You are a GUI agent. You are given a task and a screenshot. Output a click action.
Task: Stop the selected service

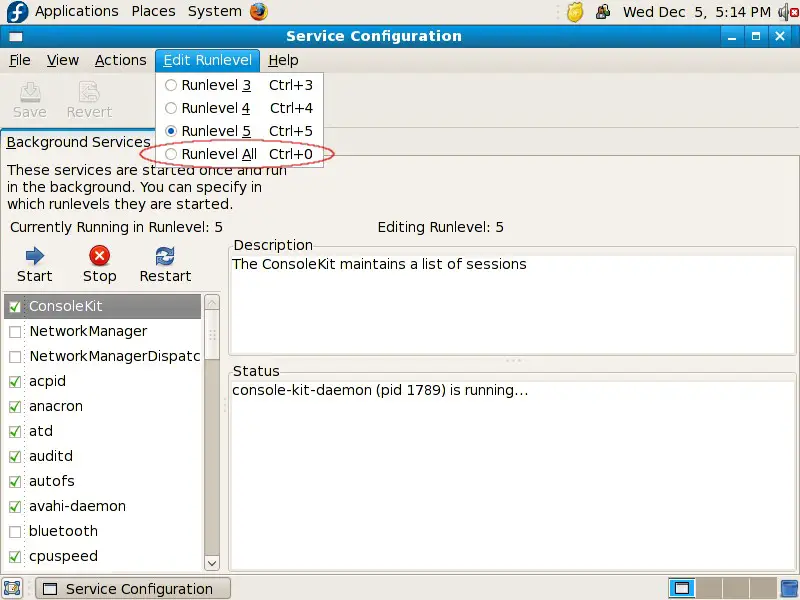pyautogui.click(x=99, y=265)
